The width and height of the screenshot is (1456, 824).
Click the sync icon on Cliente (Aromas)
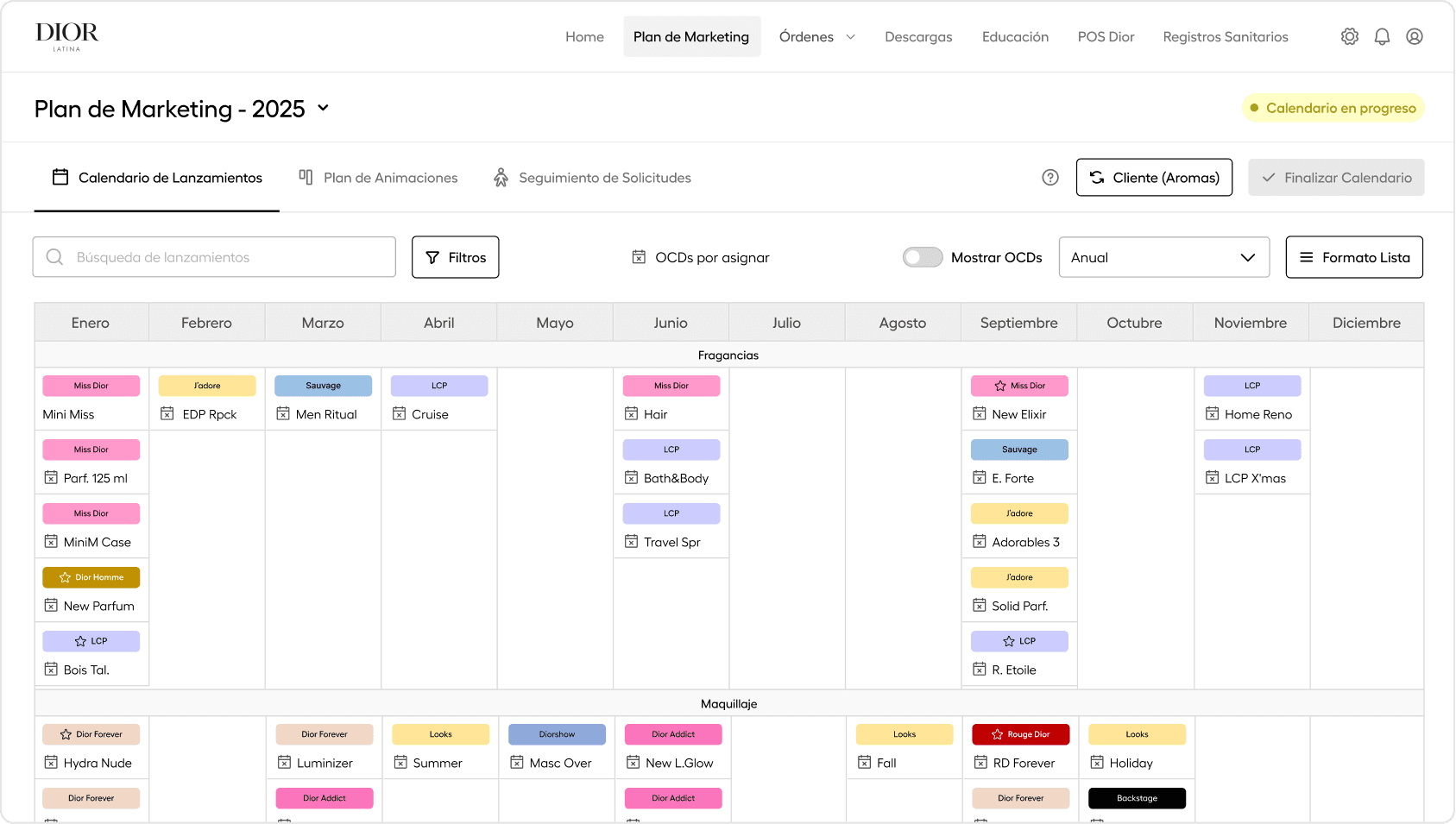point(1097,177)
